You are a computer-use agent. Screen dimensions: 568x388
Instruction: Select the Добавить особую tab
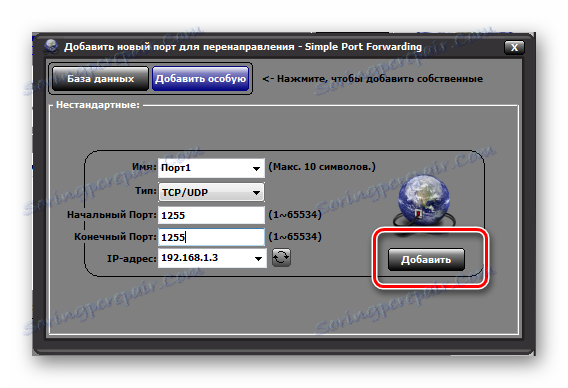201,79
